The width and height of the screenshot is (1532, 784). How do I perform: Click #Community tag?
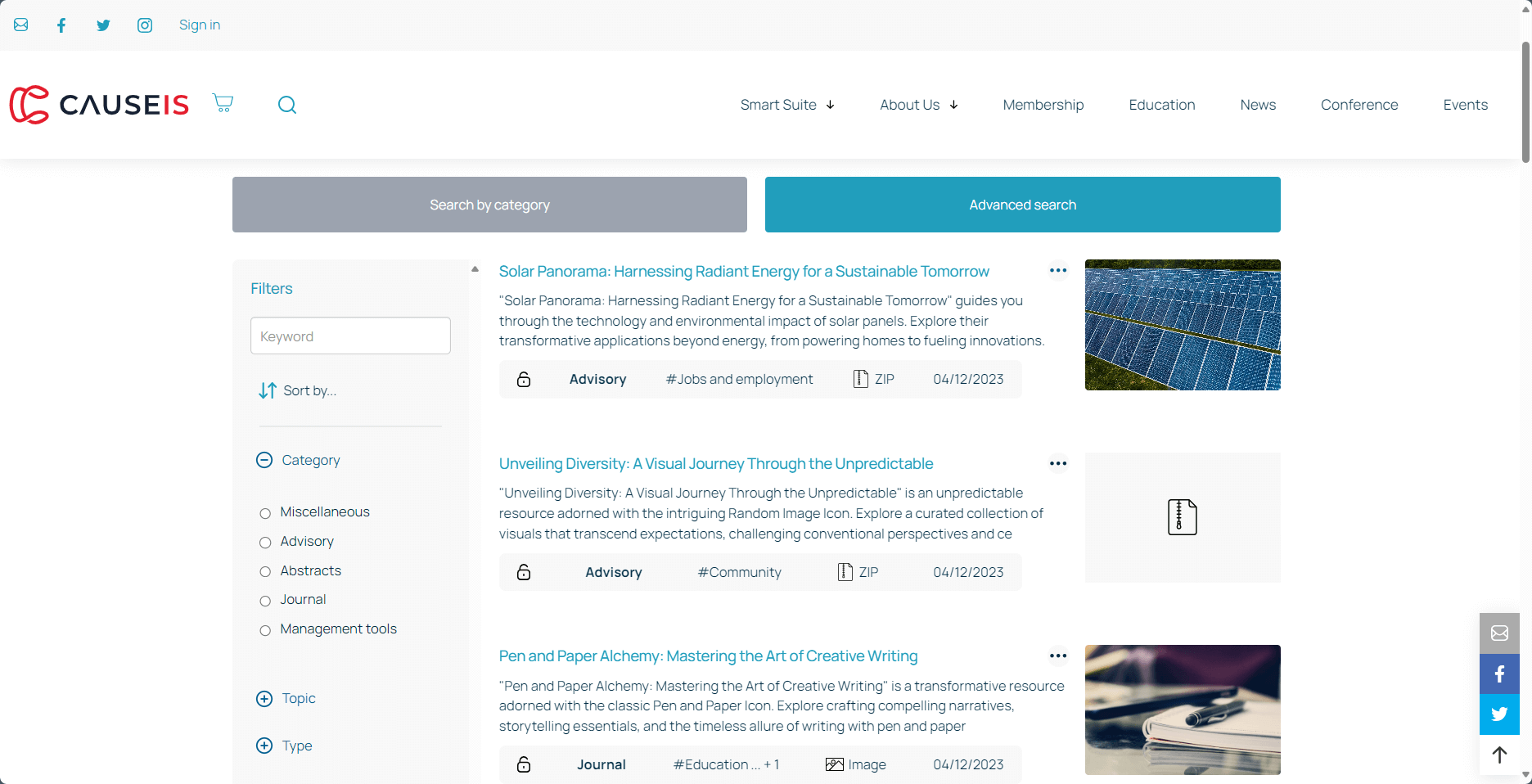pos(739,572)
